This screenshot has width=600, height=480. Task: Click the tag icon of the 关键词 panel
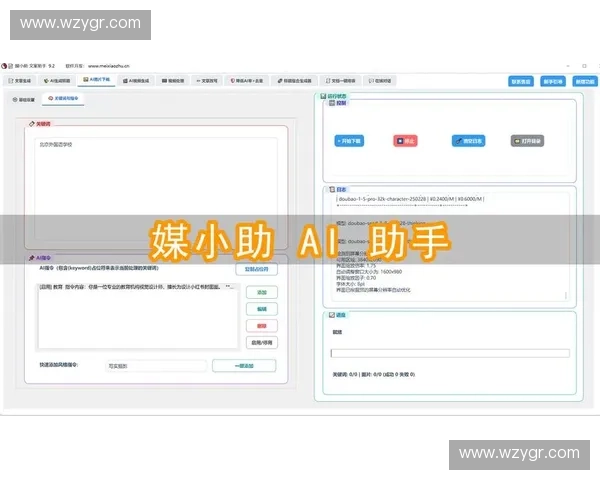point(32,124)
